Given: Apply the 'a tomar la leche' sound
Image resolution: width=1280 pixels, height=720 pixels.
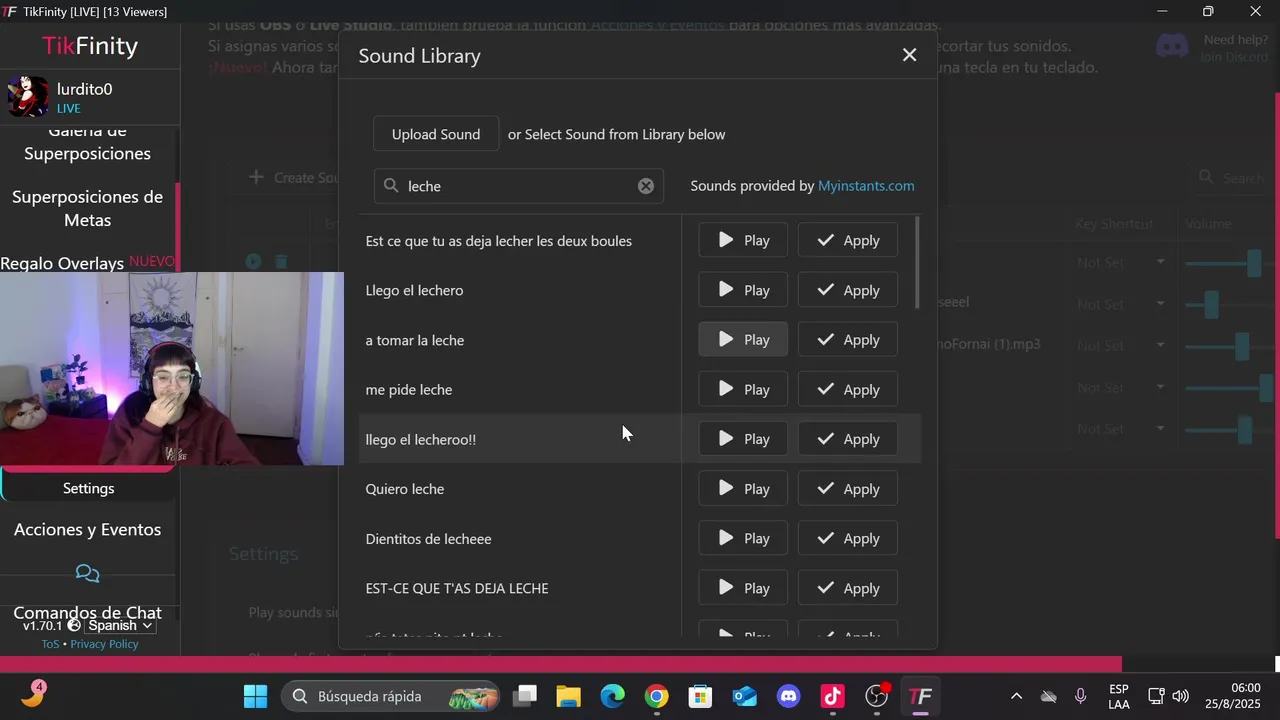Looking at the screenshot, I should [848, 340].
